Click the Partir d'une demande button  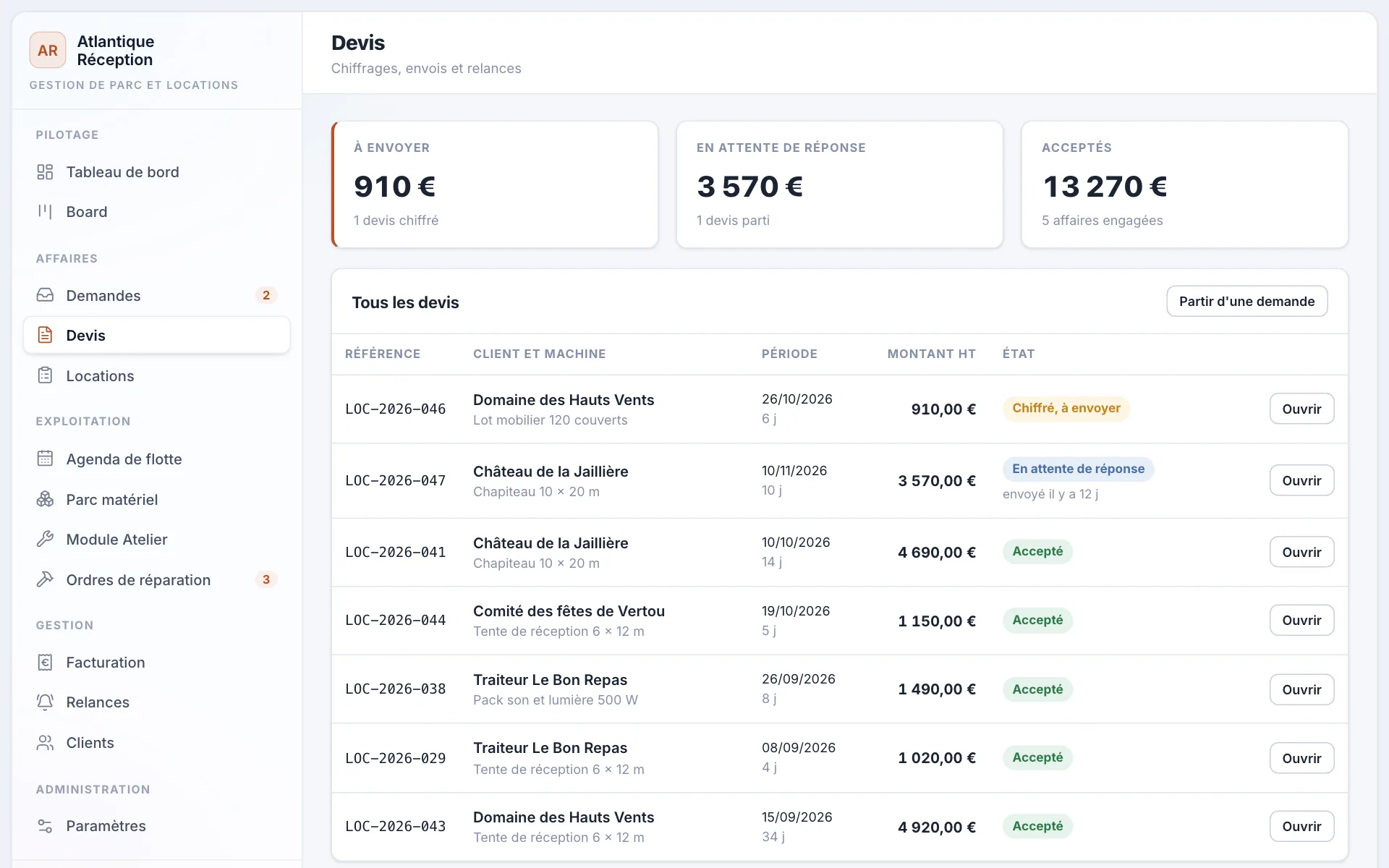coord(1246,301)
